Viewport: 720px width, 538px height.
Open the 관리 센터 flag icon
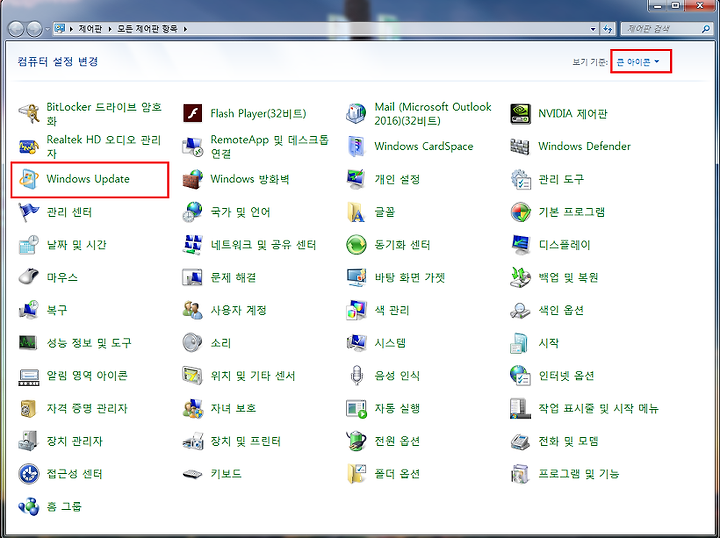(29, 212)
